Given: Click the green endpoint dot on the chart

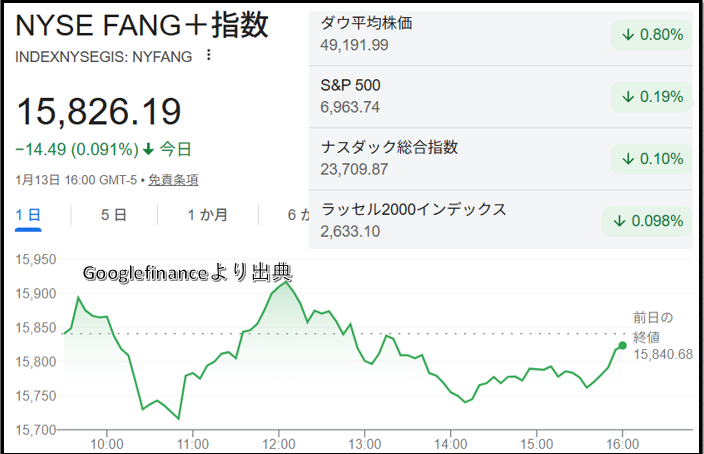Looking at the screenshot, I should 622,345.
